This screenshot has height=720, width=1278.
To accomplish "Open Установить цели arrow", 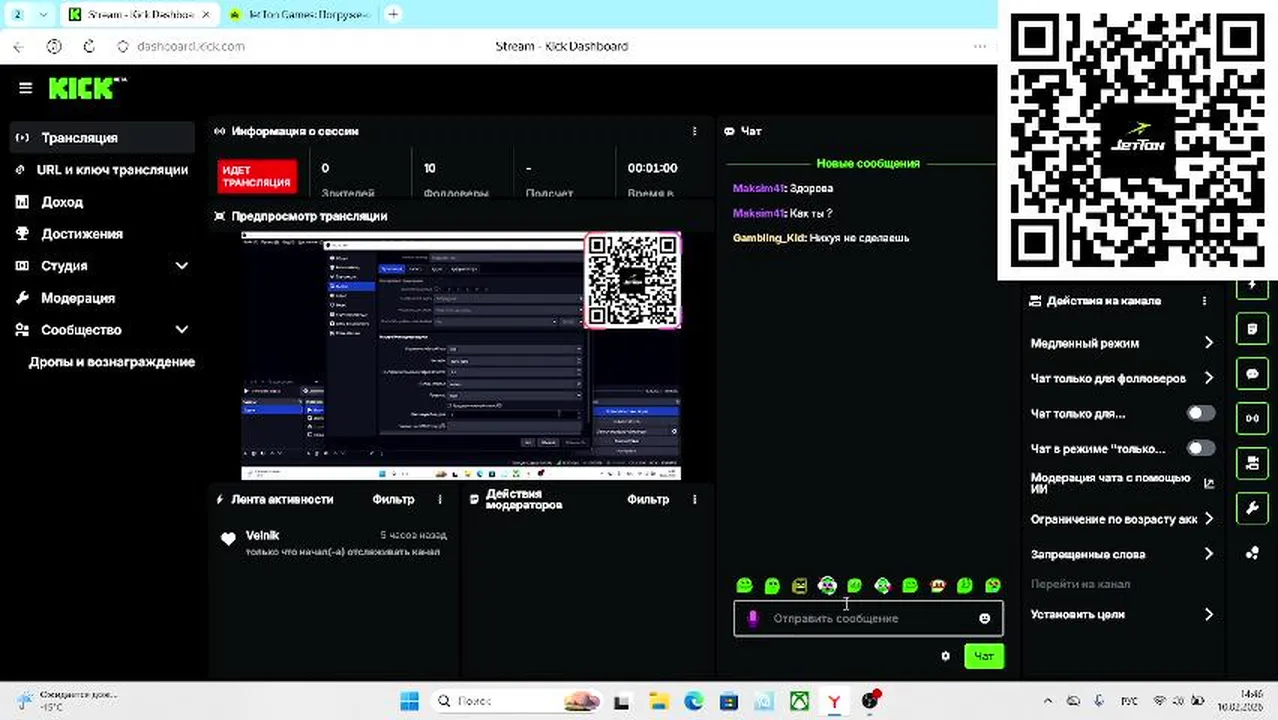I will point(1208,615).
